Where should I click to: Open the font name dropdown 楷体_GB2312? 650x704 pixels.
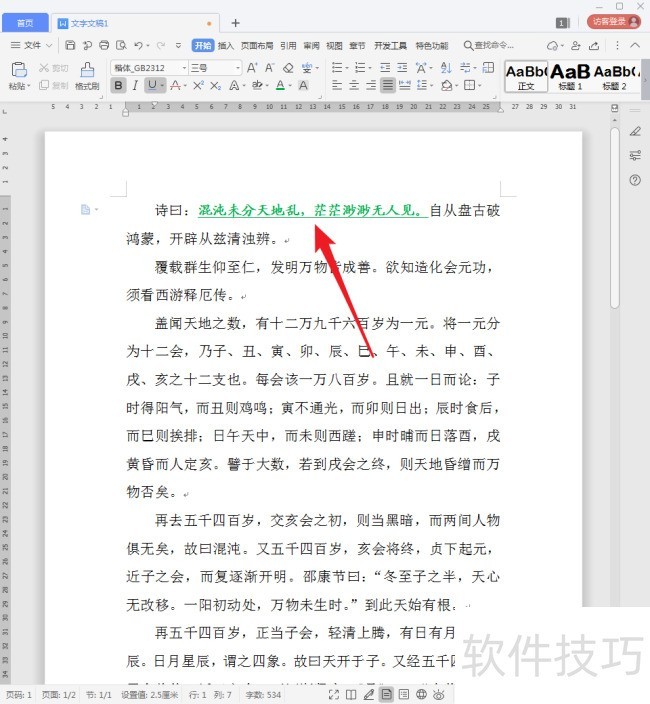[x=184, y=68]
